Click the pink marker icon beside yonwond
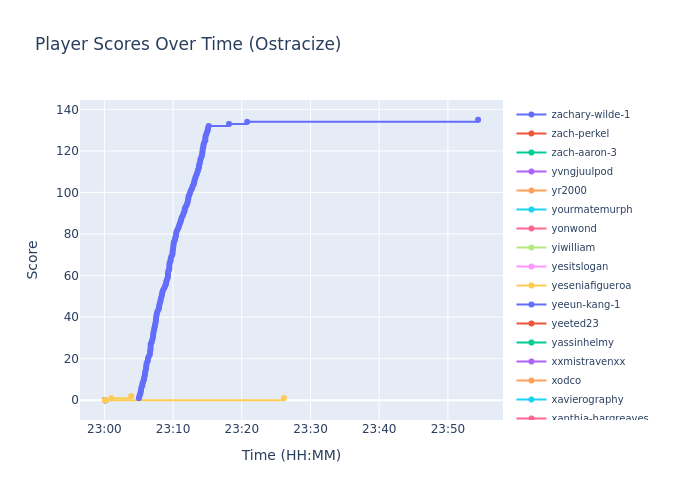 pyautogui.click(x=531, y=229)
